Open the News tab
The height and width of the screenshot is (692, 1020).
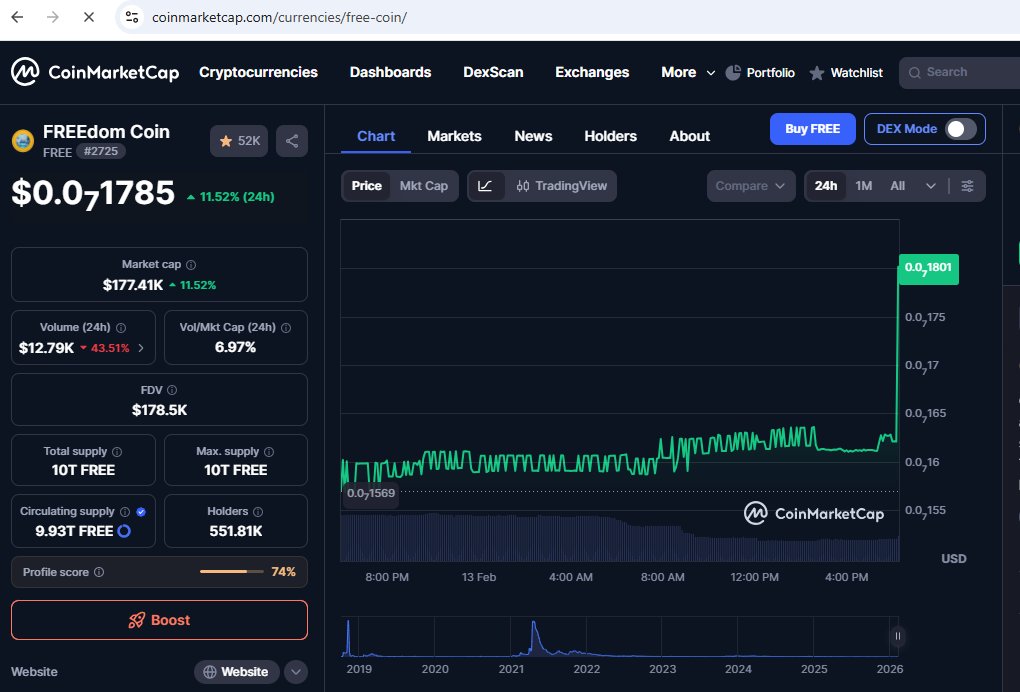[x=533, y=136]
